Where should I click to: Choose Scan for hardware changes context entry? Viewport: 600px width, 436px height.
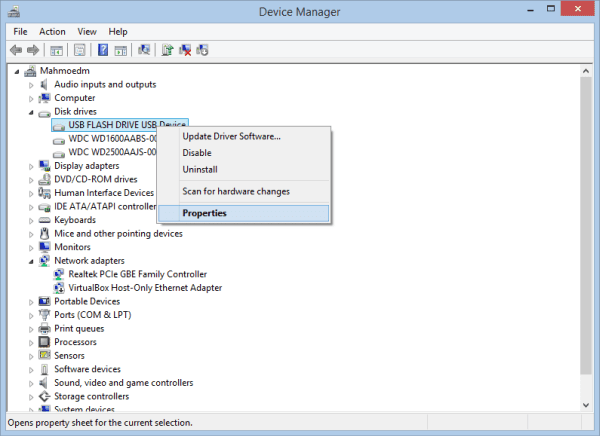point(243,191)
